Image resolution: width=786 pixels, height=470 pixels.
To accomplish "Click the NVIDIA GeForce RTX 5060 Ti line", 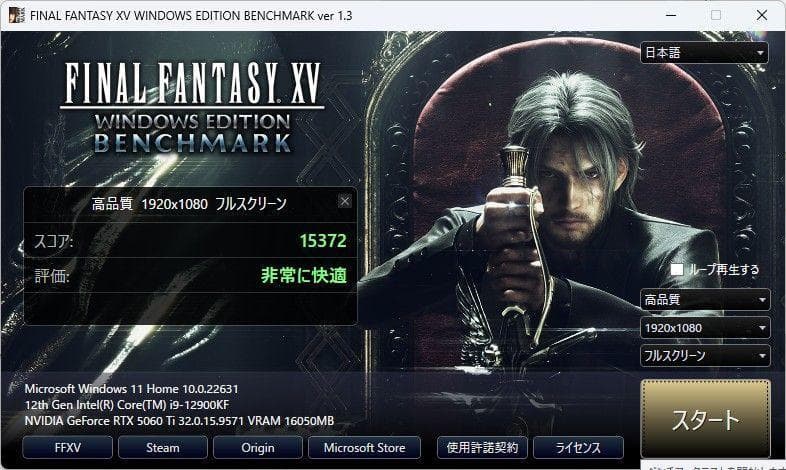I will tap(179, 421).
